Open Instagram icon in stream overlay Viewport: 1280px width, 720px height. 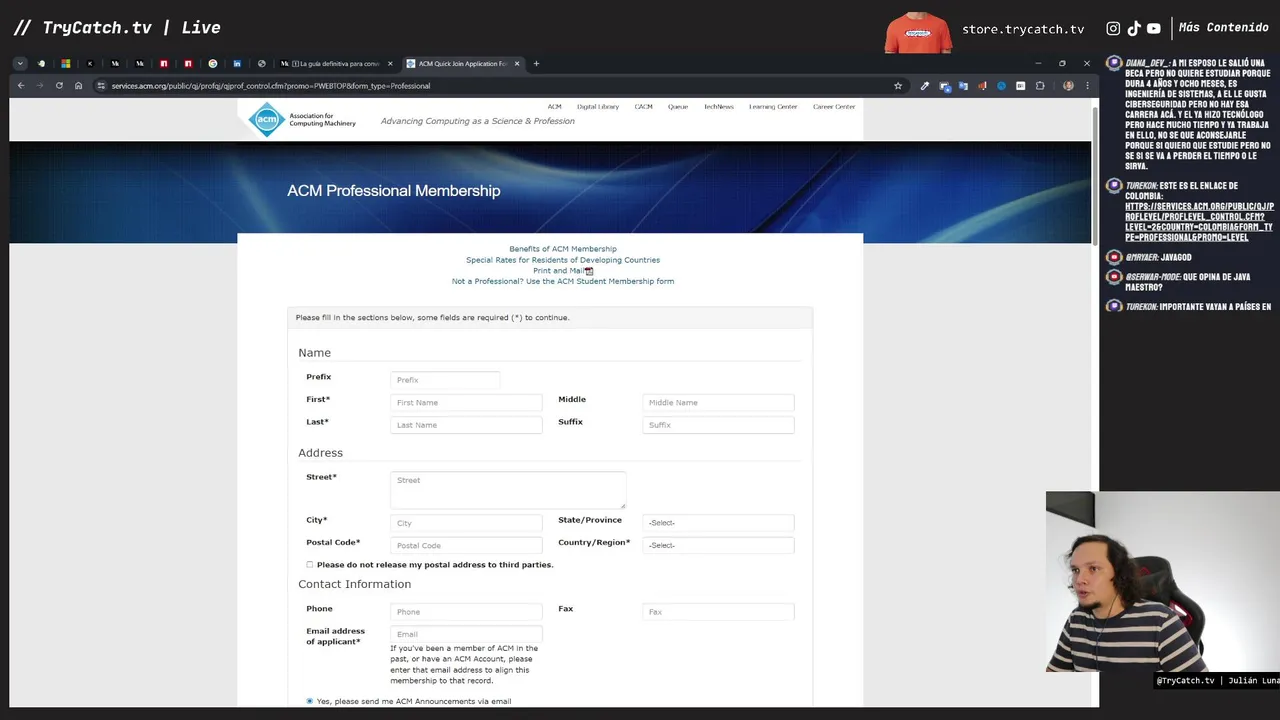(1113, 29)
